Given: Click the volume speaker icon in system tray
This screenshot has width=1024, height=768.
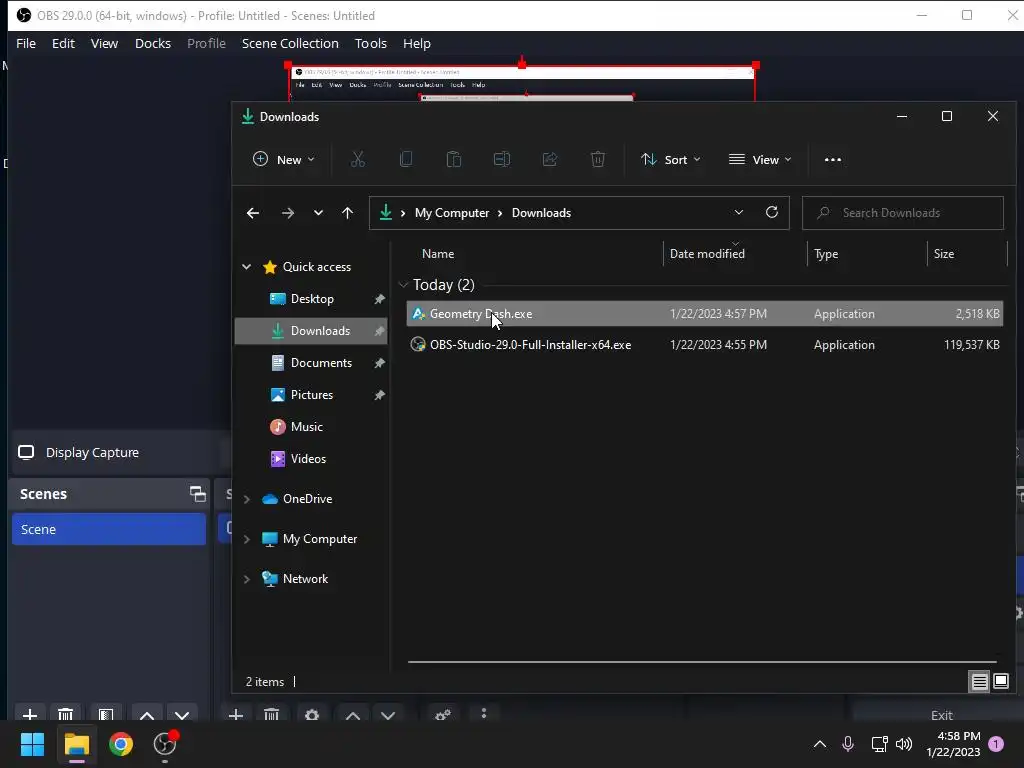Looking at the screenshot, I should click(x=904, y=744).
